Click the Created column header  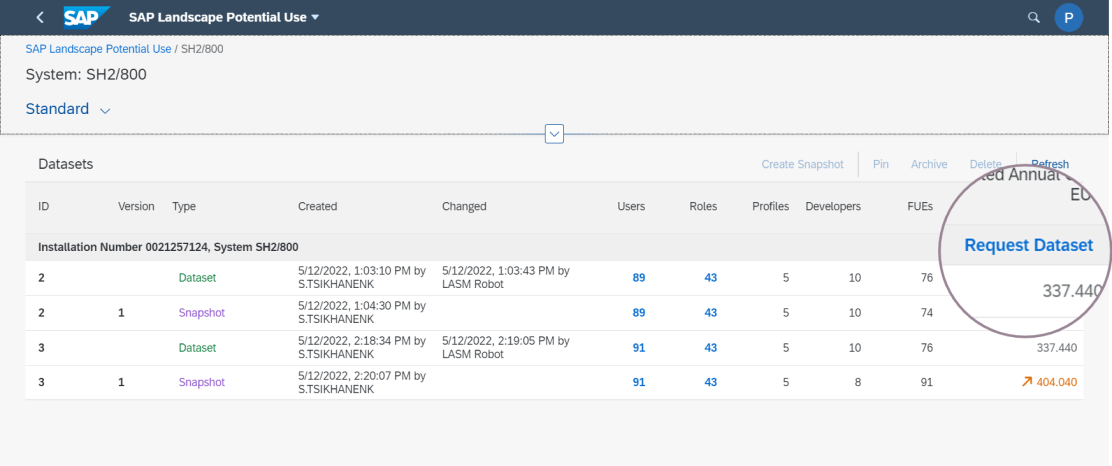coord(318,206)
